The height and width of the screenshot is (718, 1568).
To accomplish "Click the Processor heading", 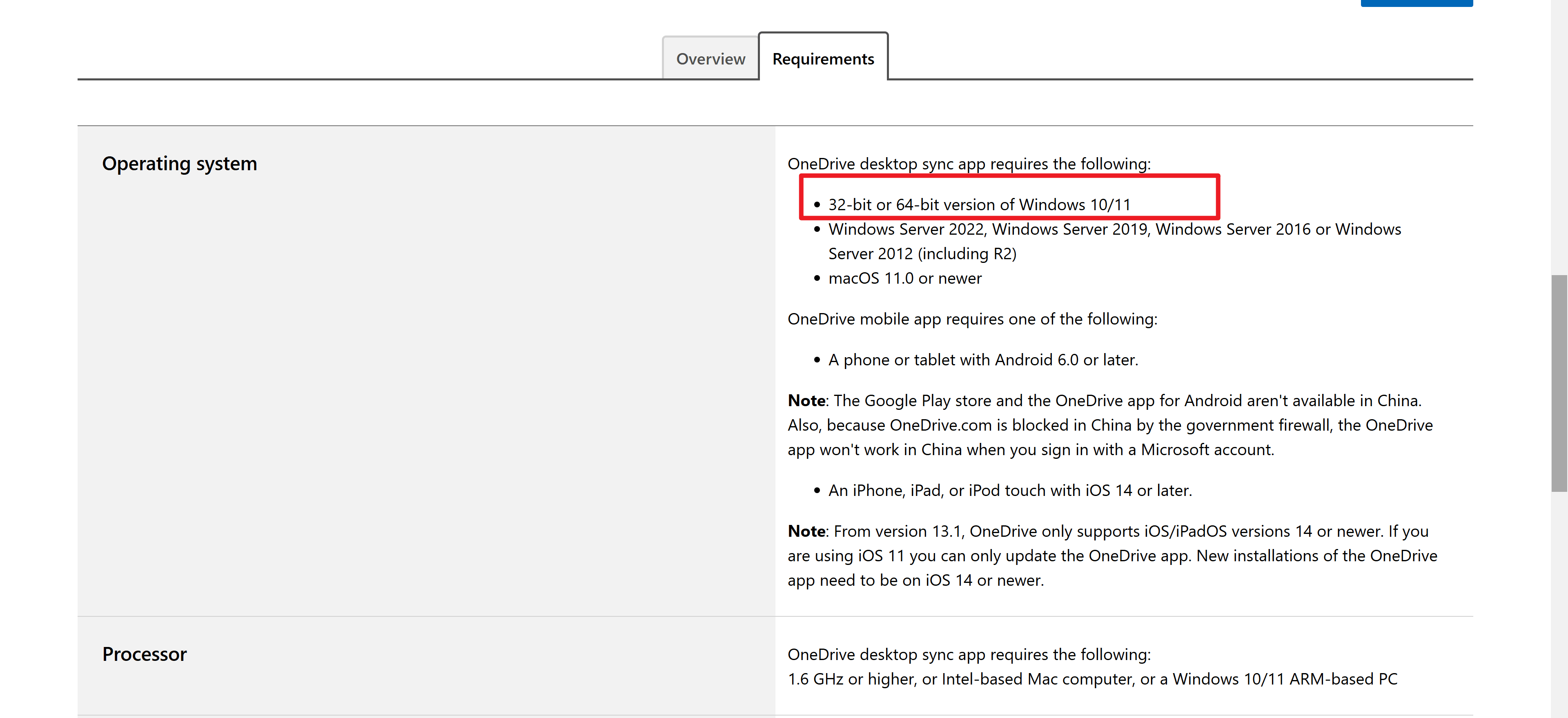I will click(144, 654).
